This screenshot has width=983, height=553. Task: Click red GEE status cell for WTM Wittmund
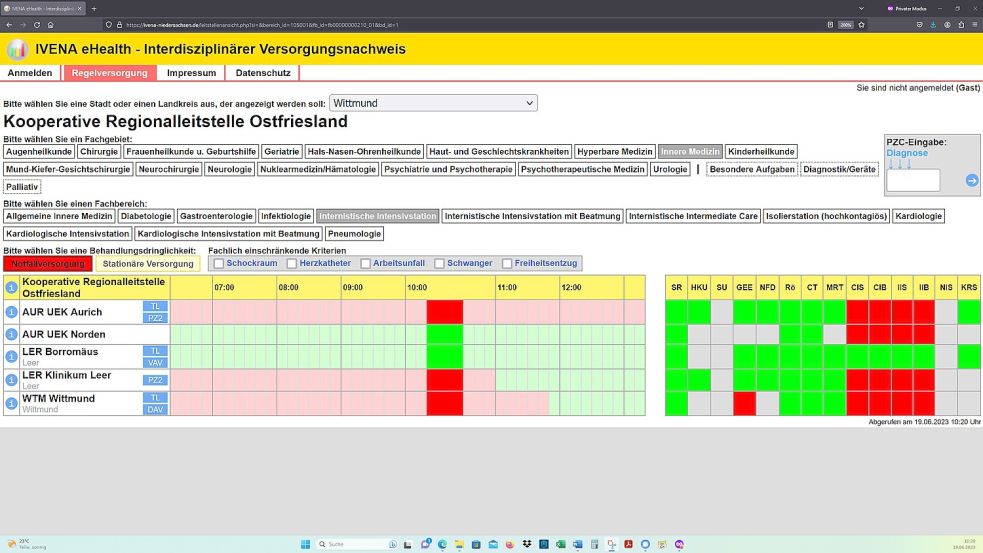pyautogui.click(x=744, y=403)
